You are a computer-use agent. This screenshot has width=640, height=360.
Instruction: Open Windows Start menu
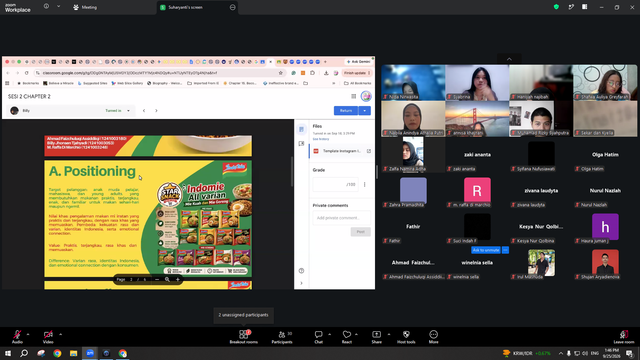pyautogui.click(x=8, y=353)
